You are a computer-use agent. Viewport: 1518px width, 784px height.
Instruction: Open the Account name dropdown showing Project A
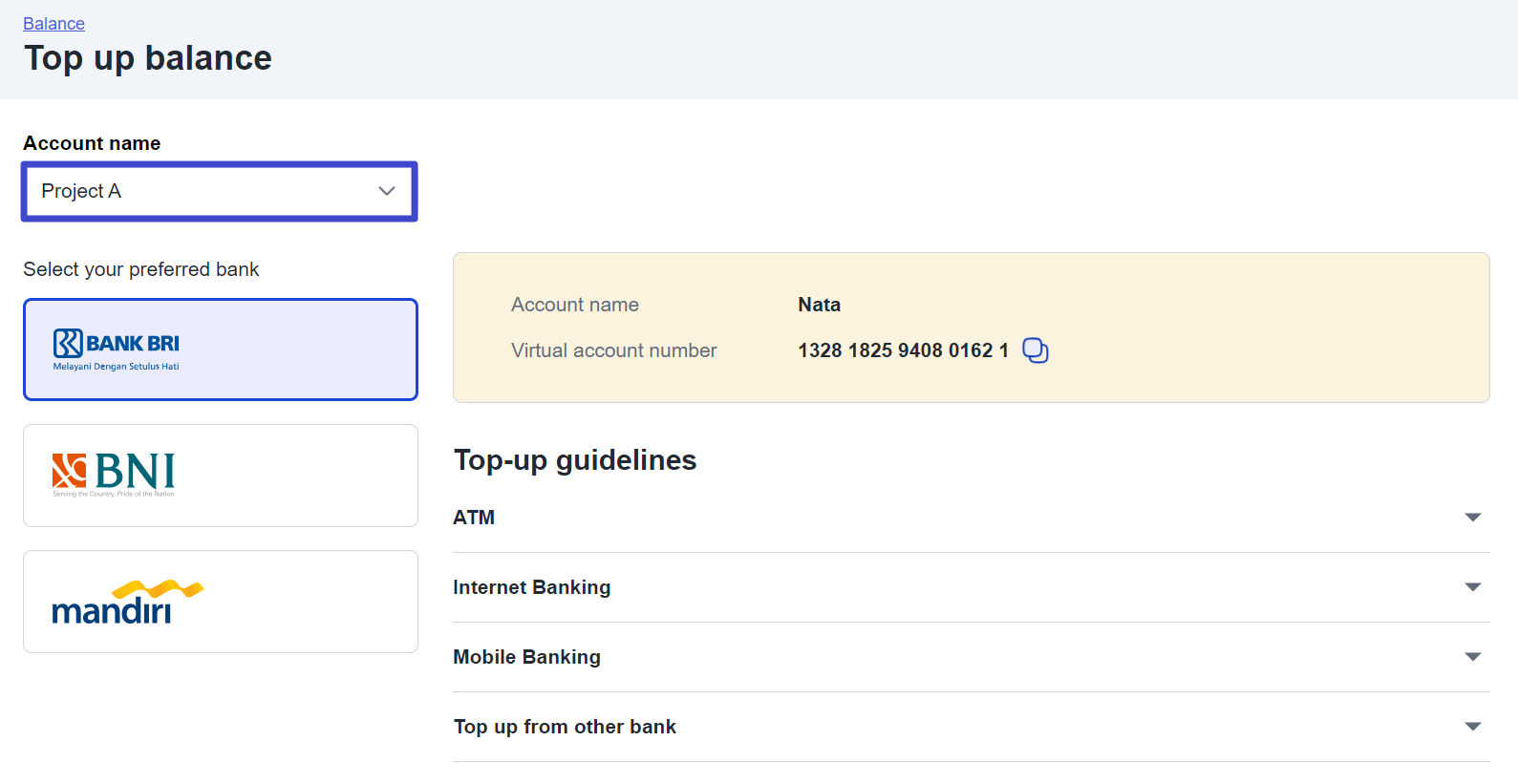pyautogui.click(x=220, y=191)
